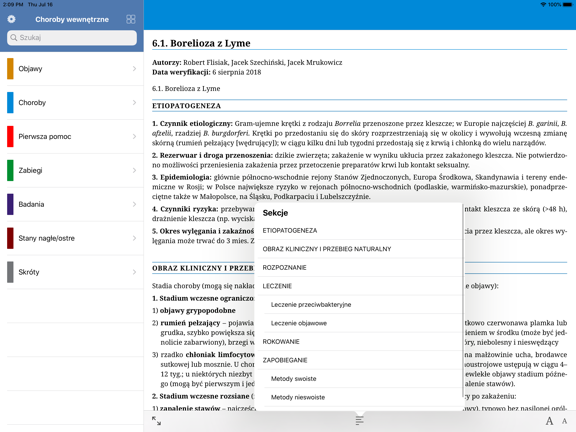This screenshot has width=576, height=432.
Task: Tap the magnifier icon in search field
Action: click(14, 37)
